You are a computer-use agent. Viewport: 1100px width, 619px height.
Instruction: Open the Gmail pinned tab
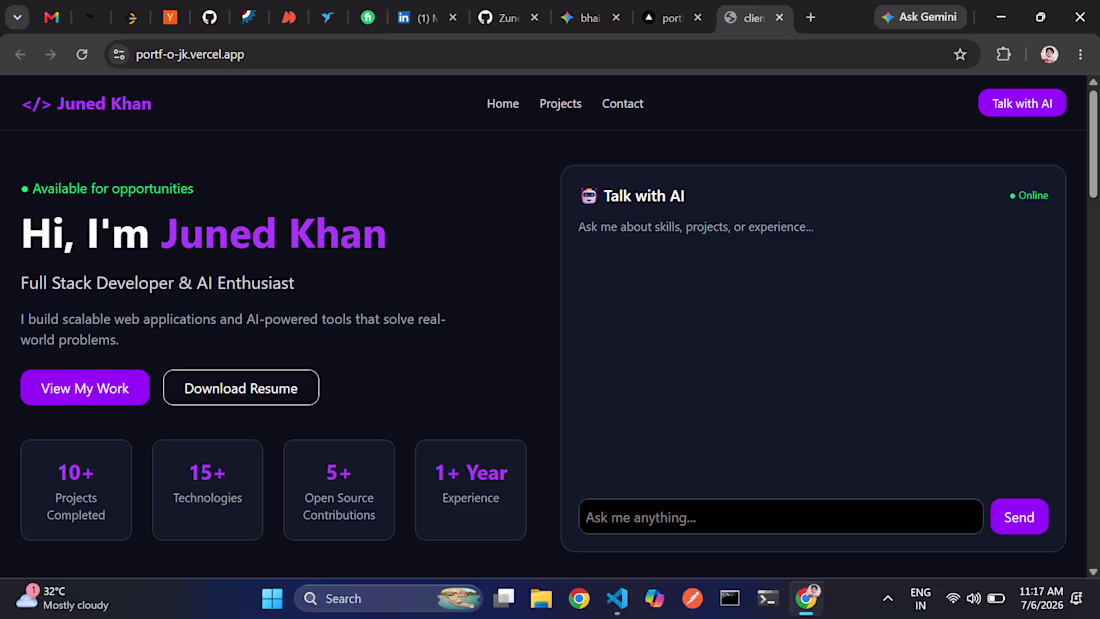pyautogui.click(x=51, y=18)
